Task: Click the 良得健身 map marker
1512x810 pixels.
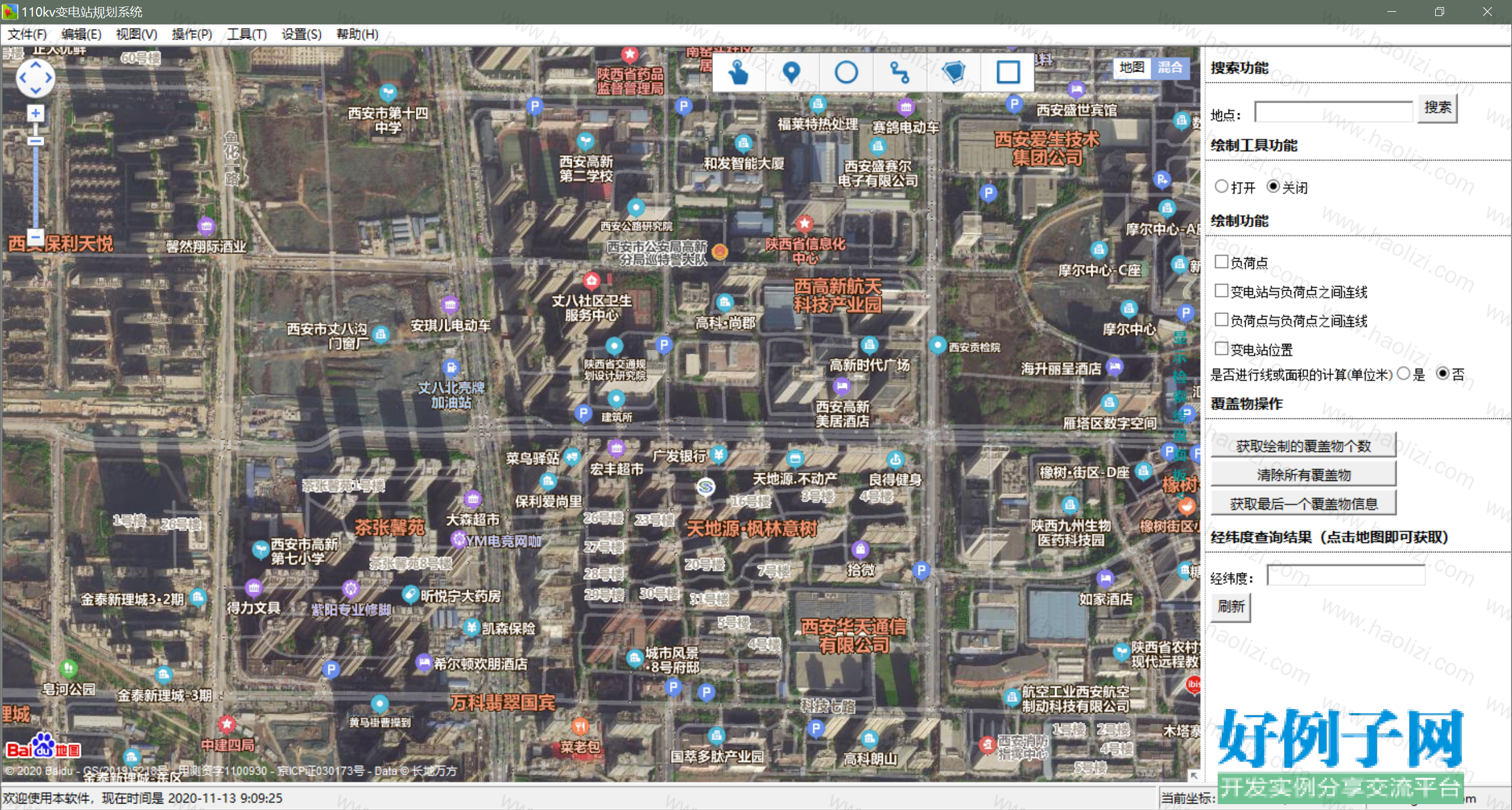Action: coord(895,459)
